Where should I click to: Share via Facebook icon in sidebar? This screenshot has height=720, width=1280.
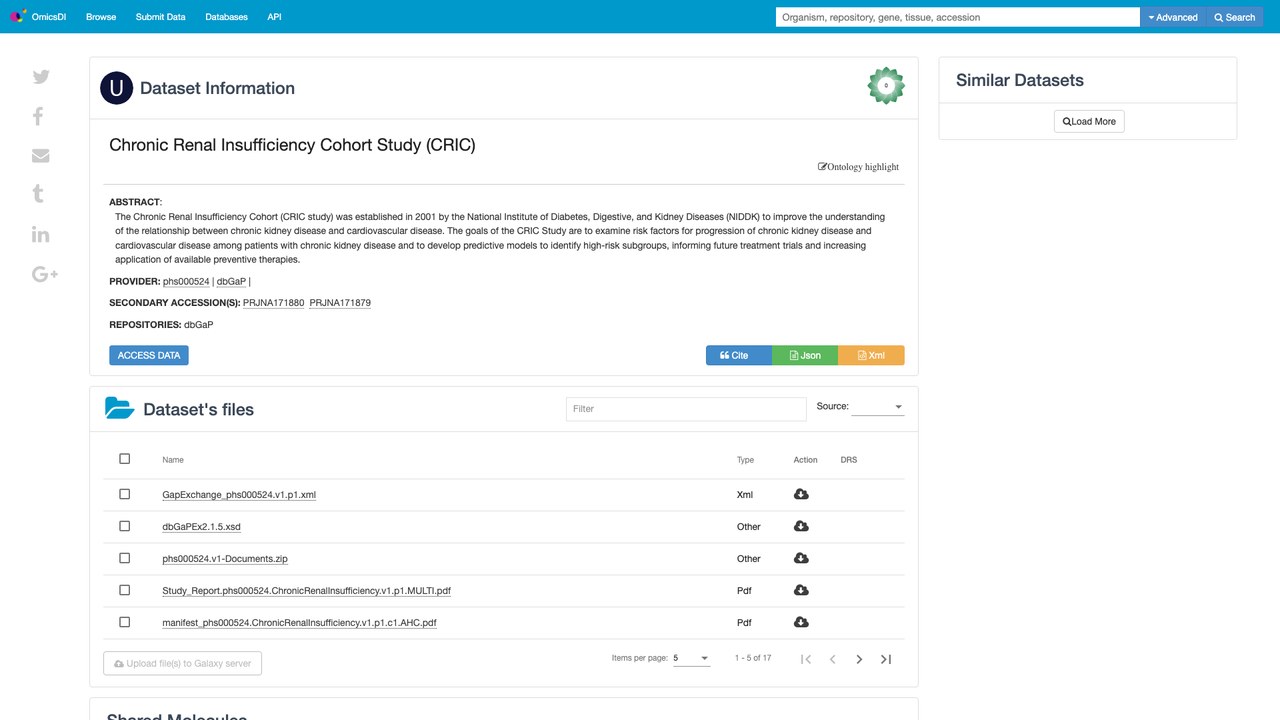[x=38, y=116]
